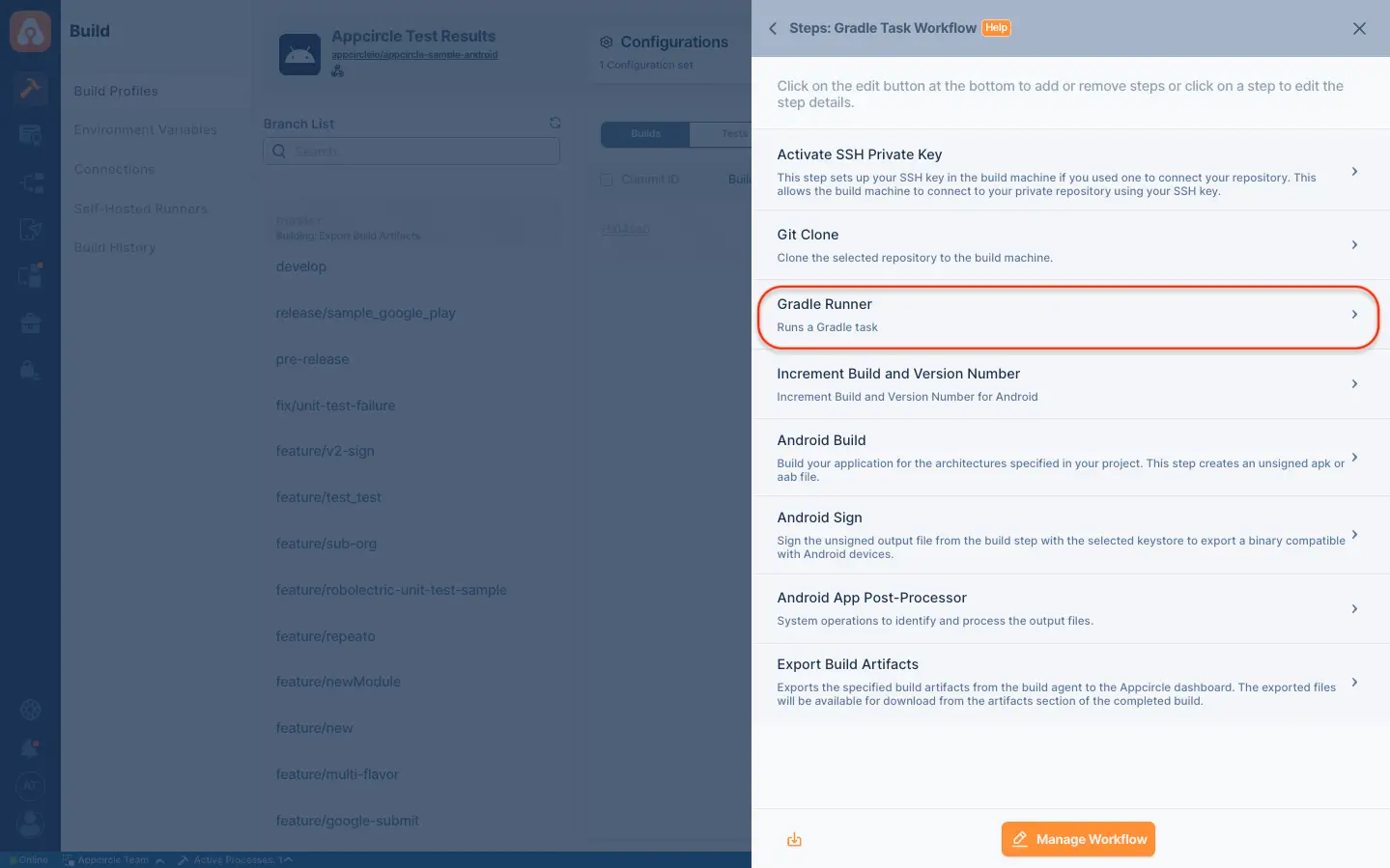
Task: Toggle the Commit ID select-all checkbox
Action: tap(607, 180)
